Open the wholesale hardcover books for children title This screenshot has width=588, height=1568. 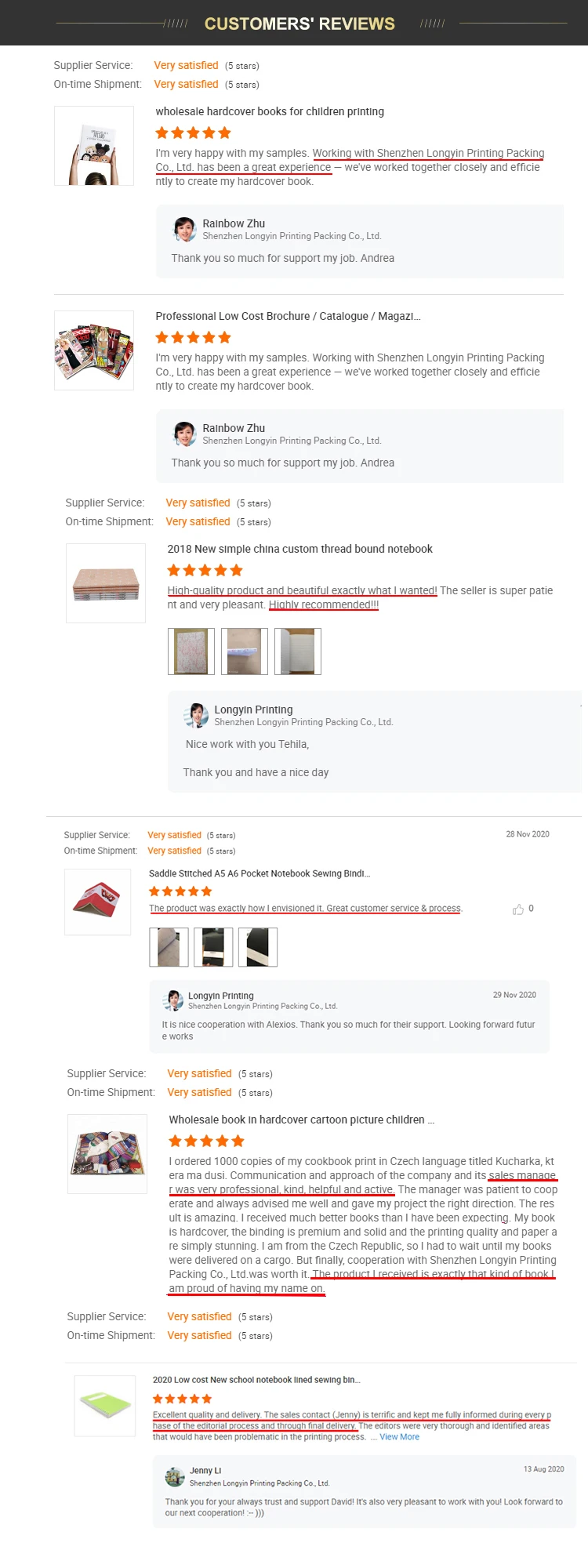click(x=270, y=111)
